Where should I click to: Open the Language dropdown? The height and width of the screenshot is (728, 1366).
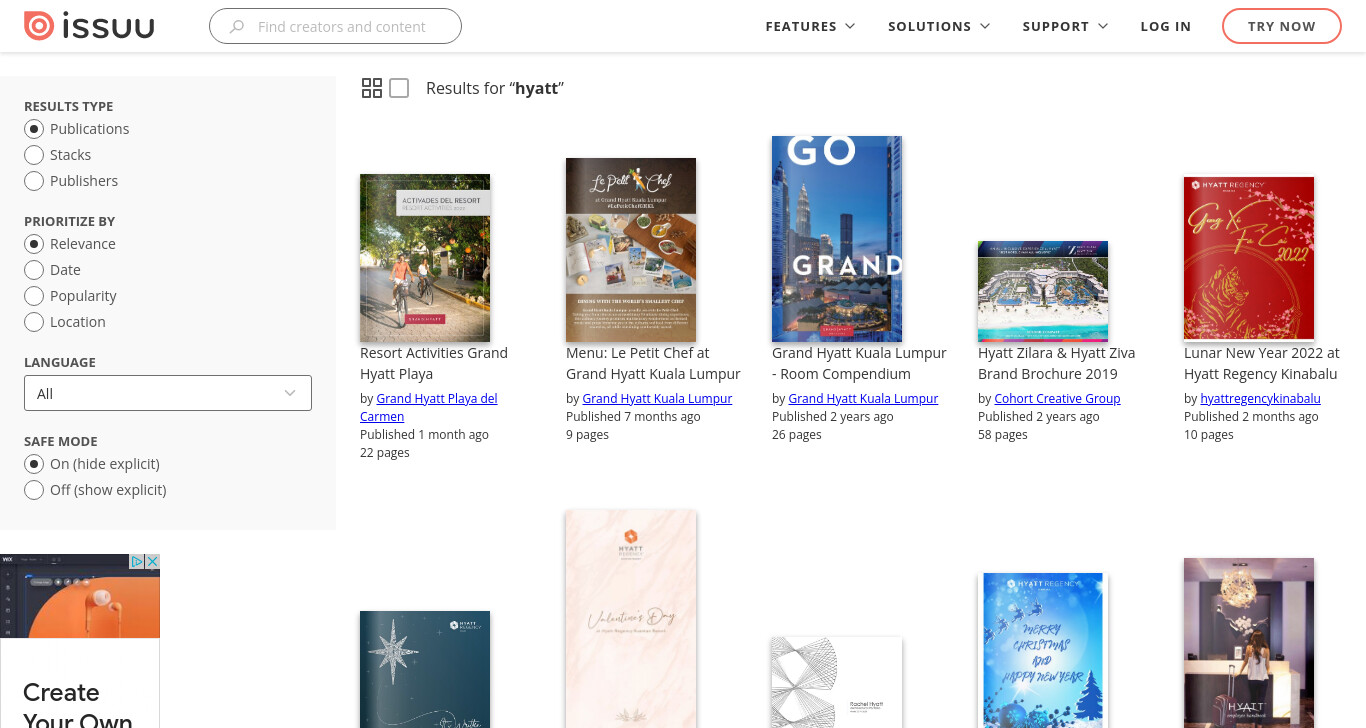[168, 393]
